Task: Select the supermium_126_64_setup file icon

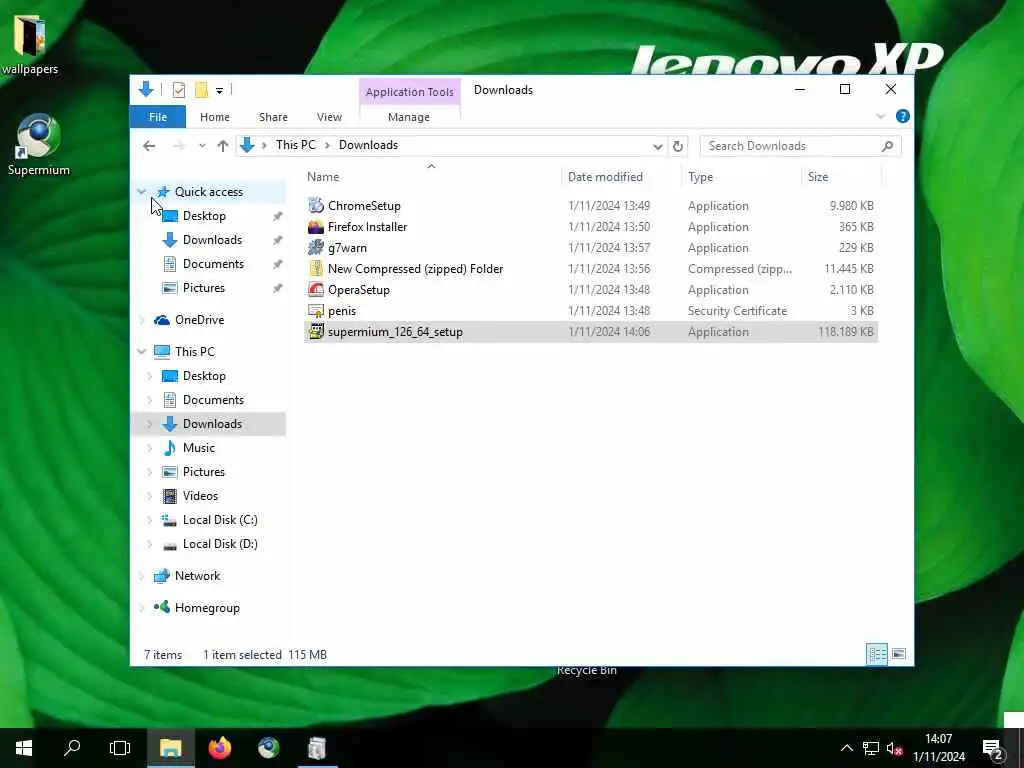Action: point(316,331)
